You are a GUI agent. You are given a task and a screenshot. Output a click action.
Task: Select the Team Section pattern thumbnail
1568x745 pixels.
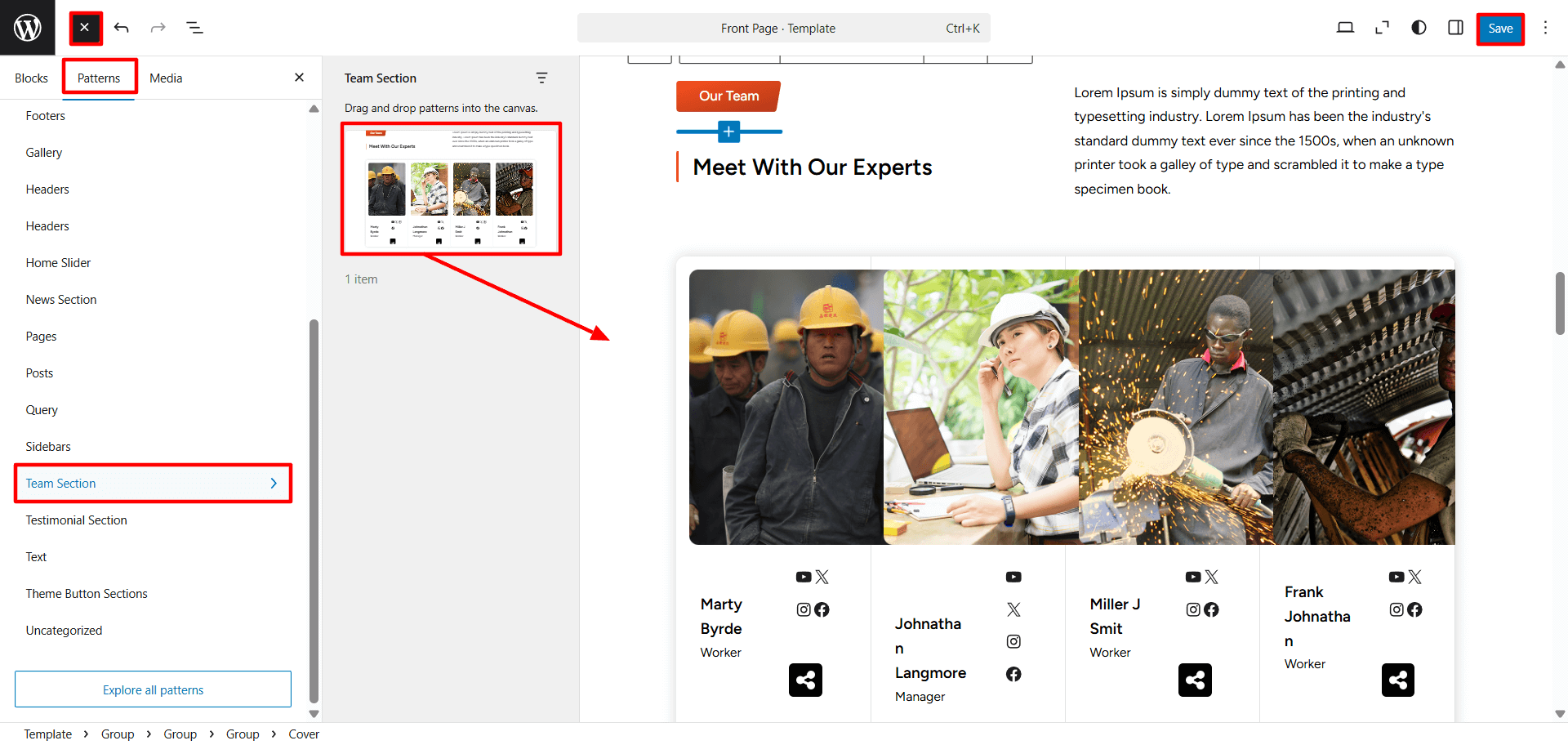[x=451, y=189]
